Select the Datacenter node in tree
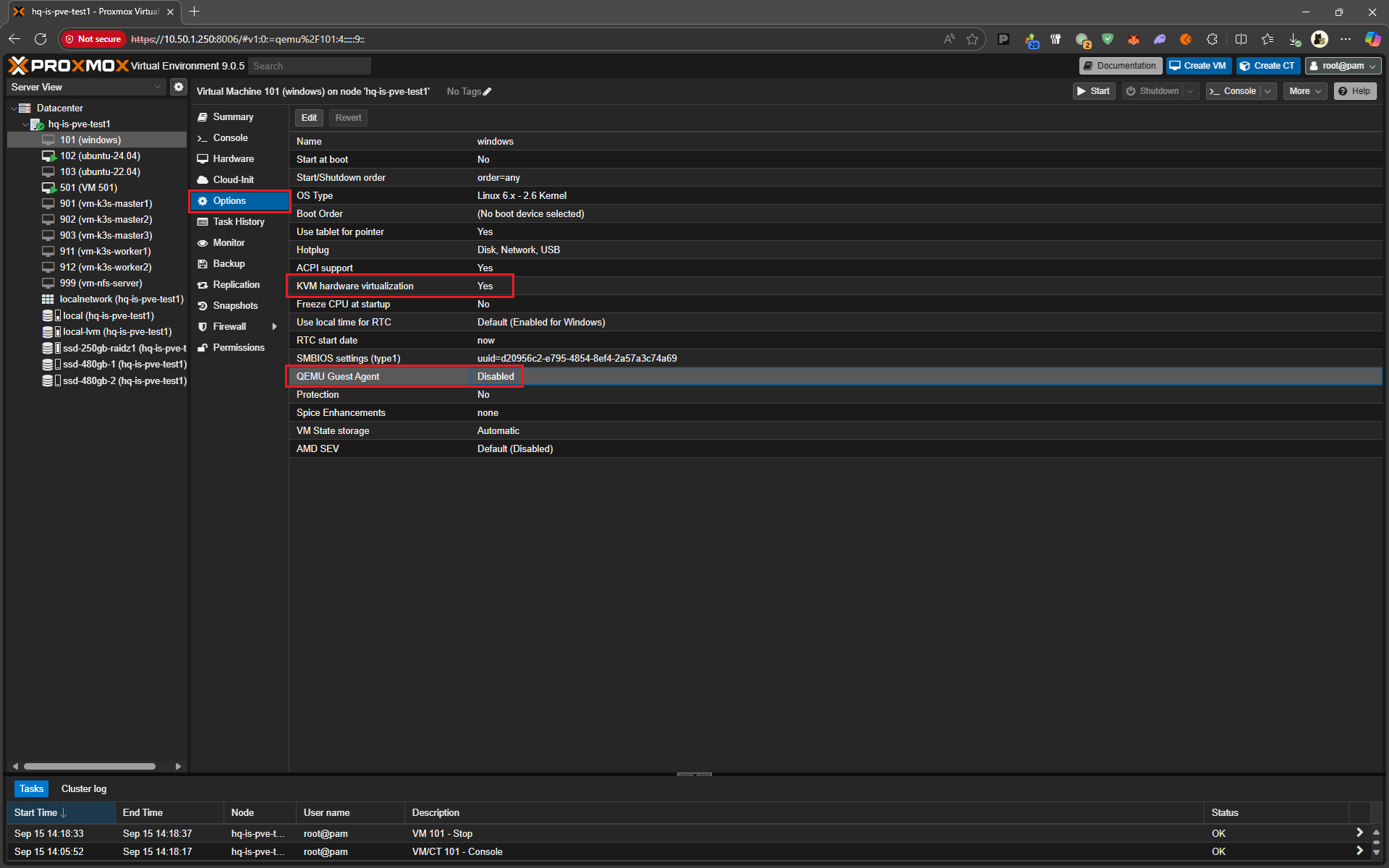This screenshot has width=1389, height=868. click(59, 108)
